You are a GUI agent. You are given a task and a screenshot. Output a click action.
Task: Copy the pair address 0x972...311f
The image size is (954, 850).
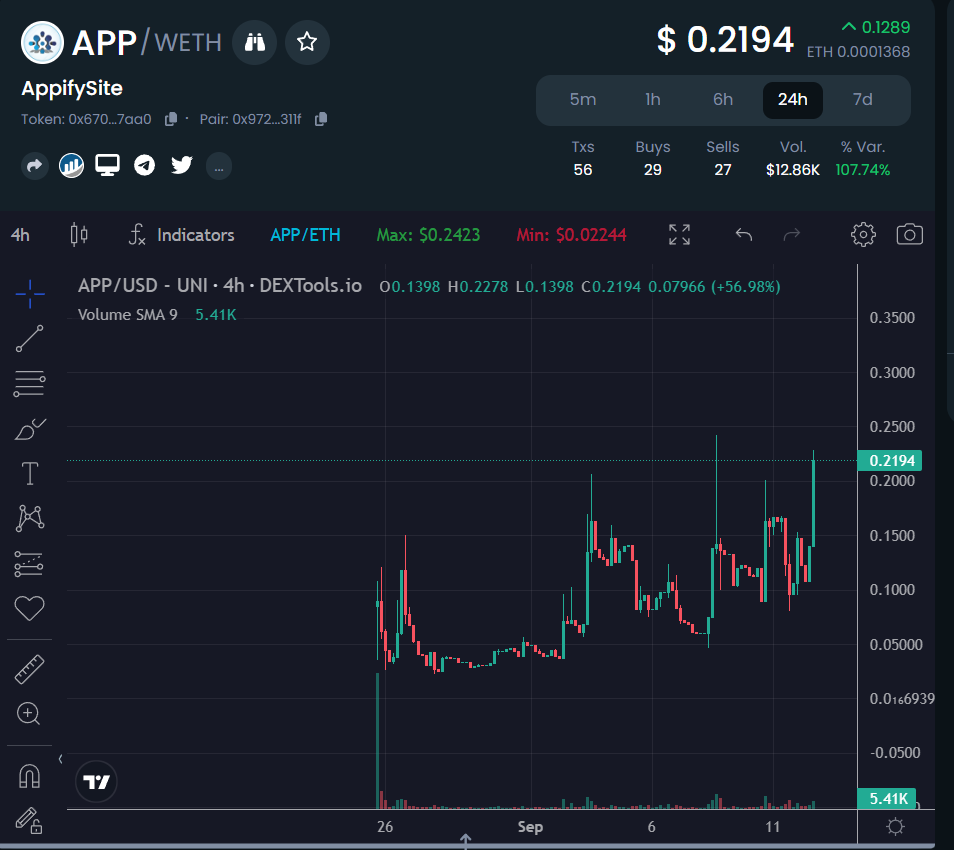321,119
